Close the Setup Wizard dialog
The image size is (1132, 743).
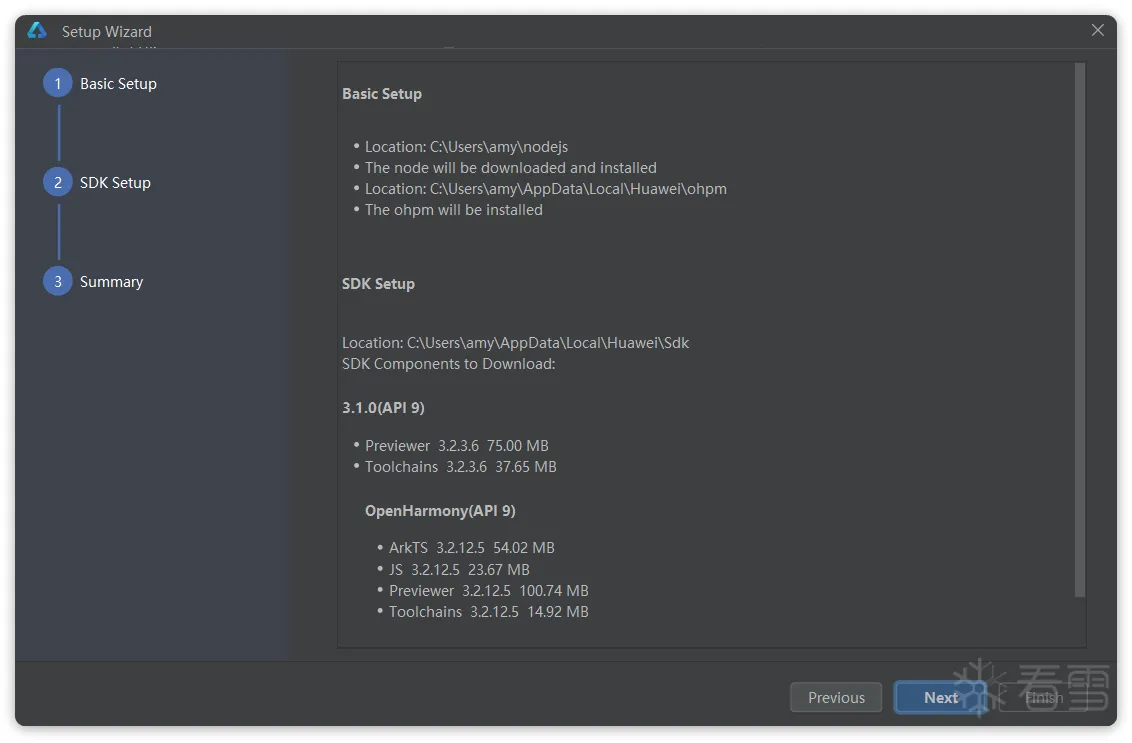(x=1097, y=31)
